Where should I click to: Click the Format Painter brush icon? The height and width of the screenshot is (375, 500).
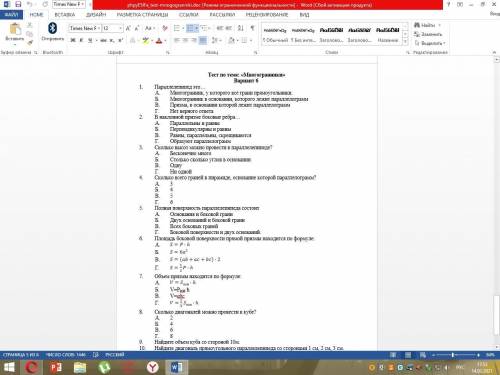coord(30,42)
